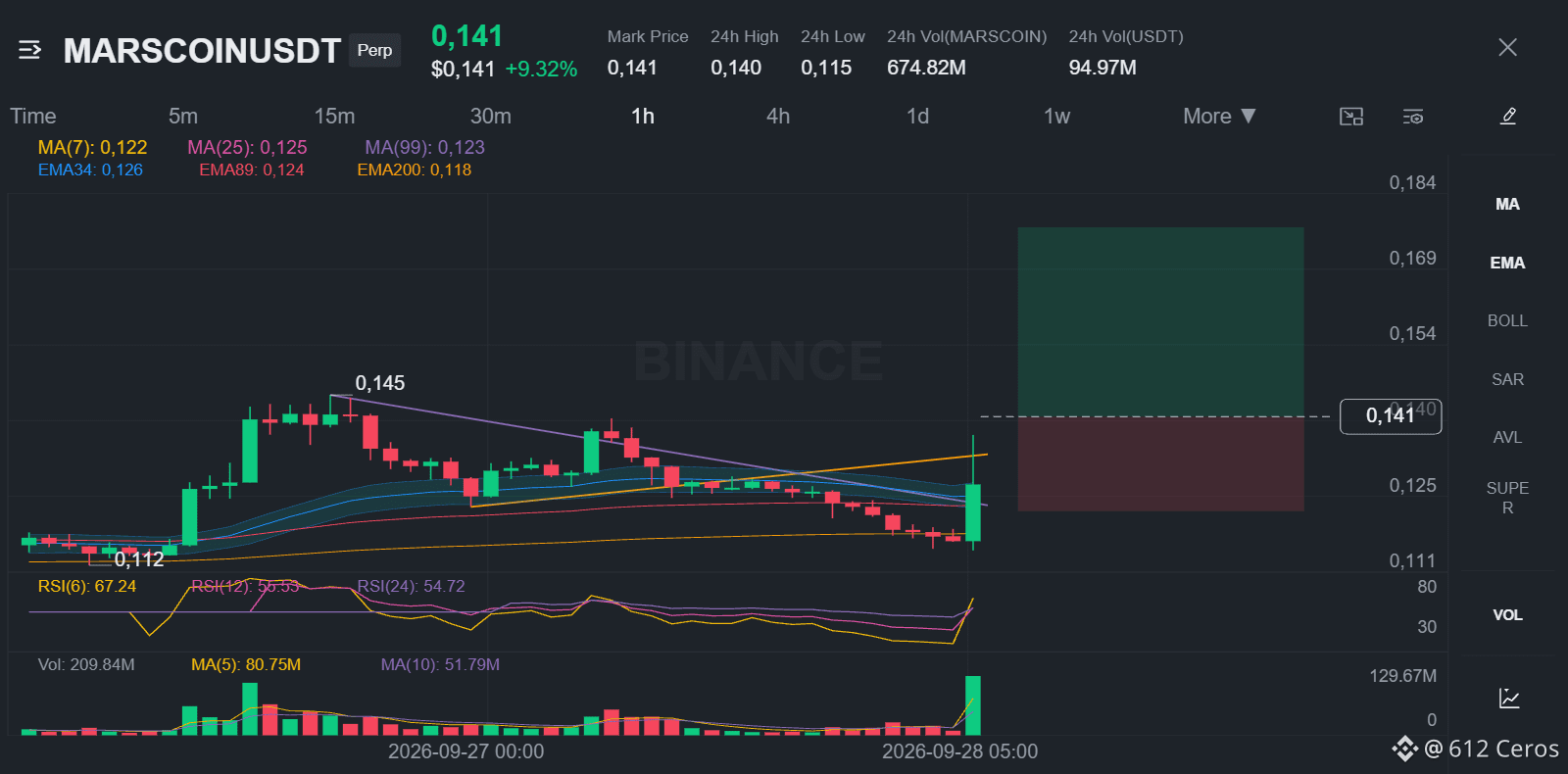Activate the pencil drawing tool
Viewport: 1568px width, 774px height.
pos(1508,117)
